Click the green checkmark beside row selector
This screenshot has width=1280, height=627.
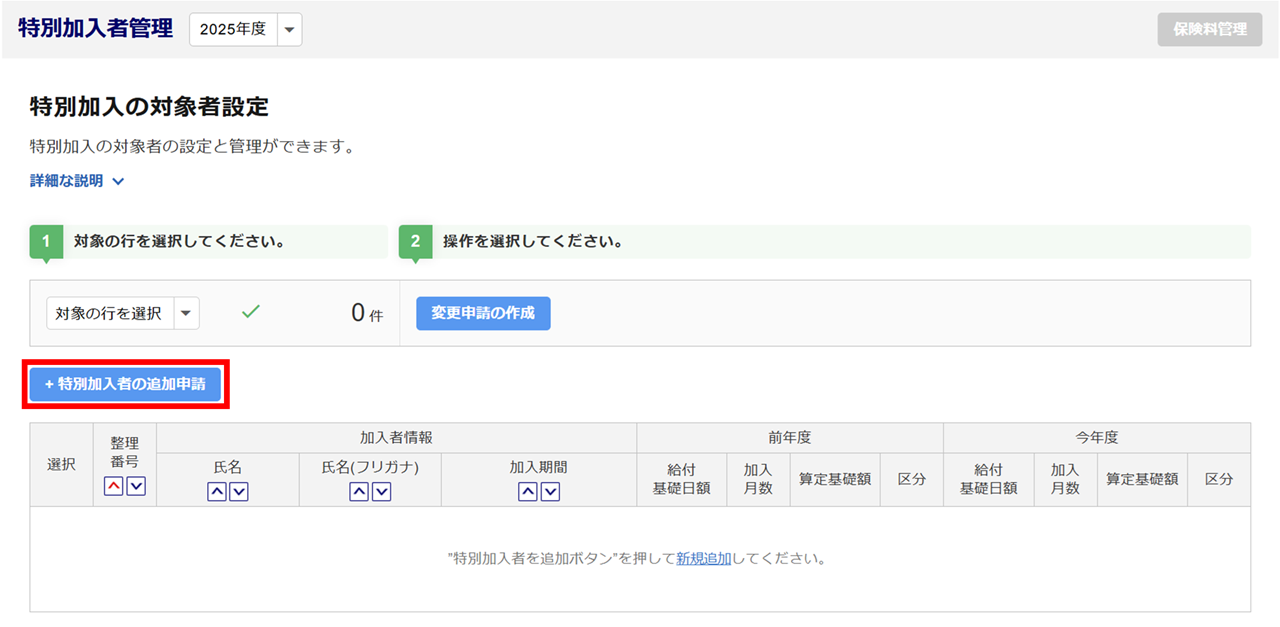pyautogui.click(x=251, y=312)
